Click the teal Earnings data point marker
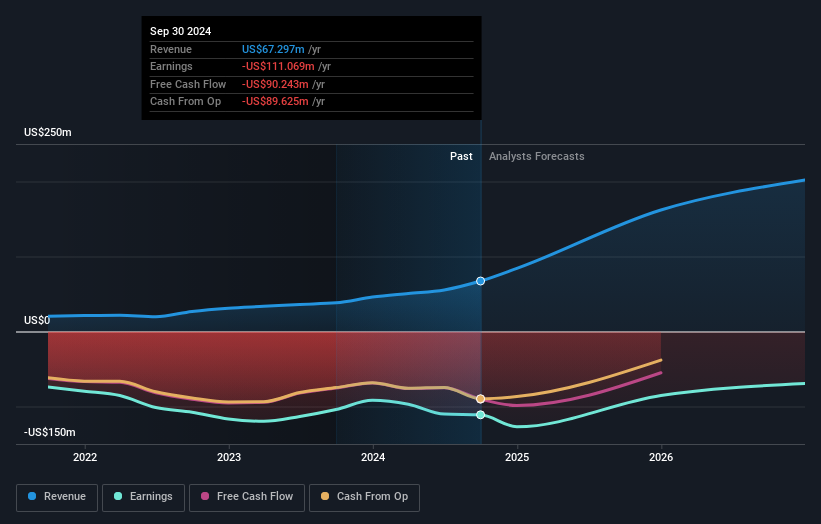This screenshot has height=524, width=821. point(480,415)
